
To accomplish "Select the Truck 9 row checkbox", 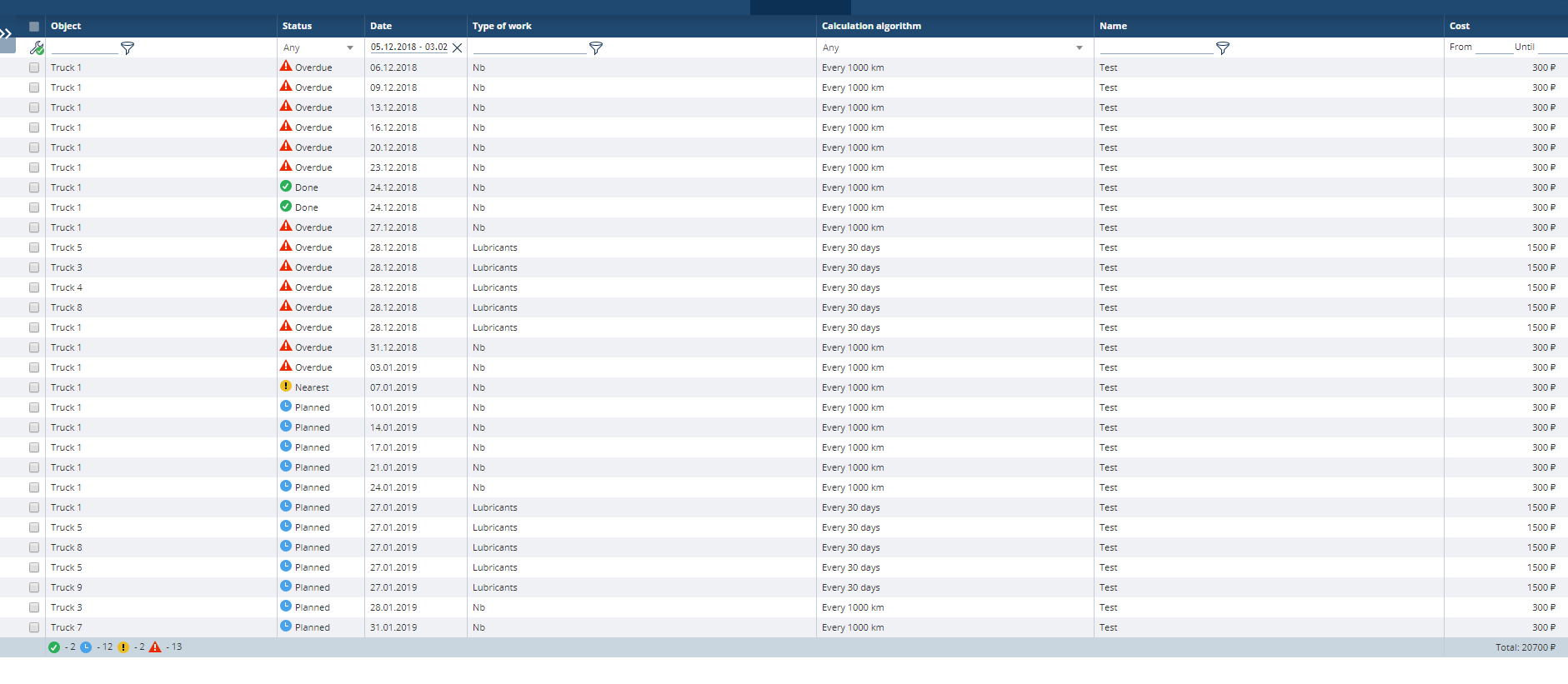I will coord(34,587).
